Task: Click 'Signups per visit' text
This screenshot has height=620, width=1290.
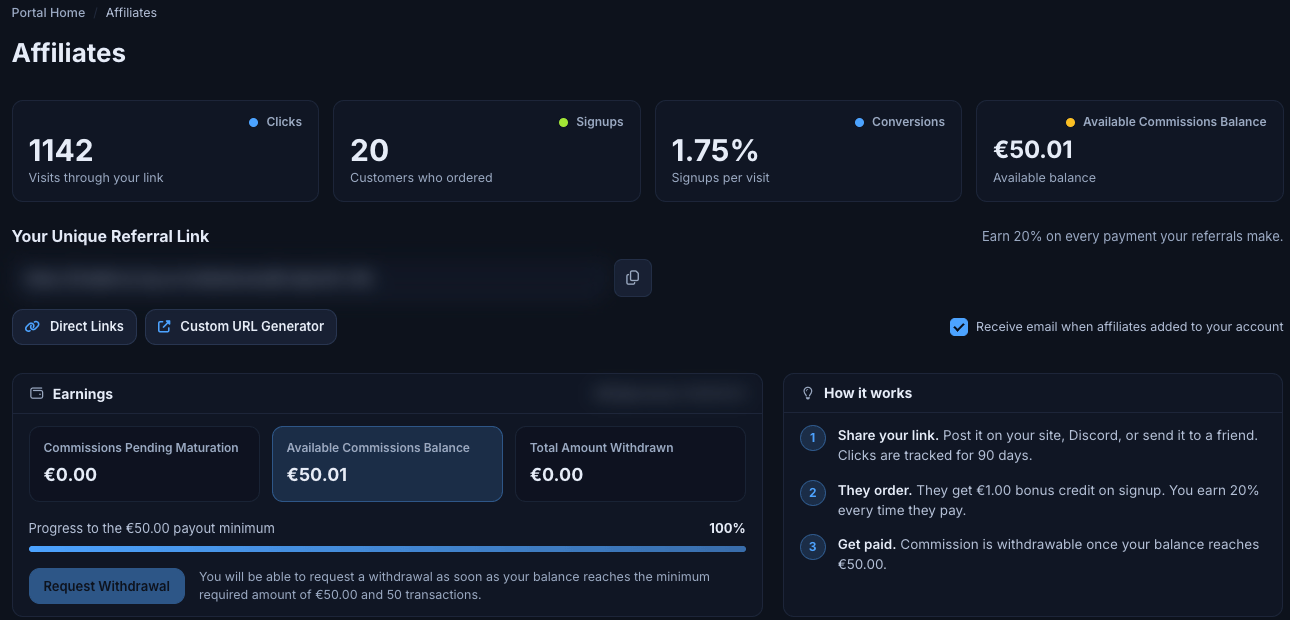Action: click(721, 178)
